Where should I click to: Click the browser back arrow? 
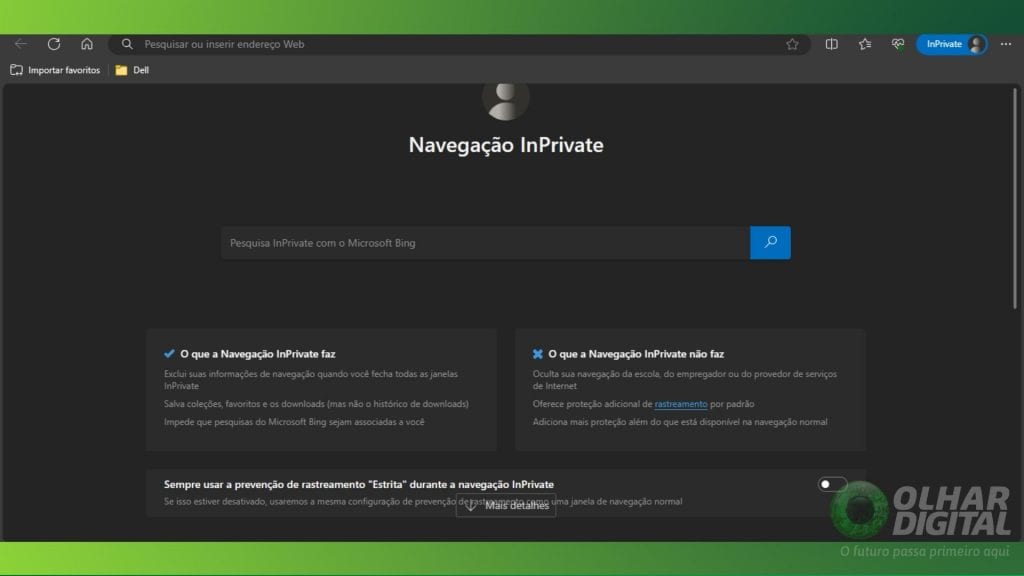click(21, 44)
